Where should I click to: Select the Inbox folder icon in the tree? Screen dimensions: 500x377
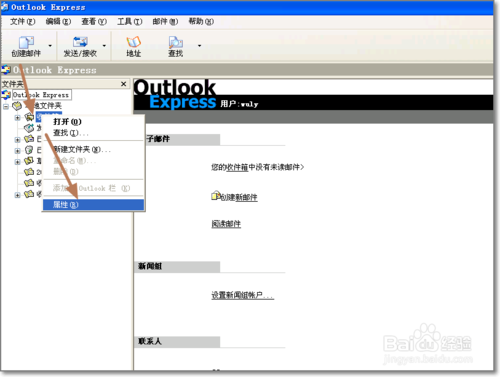click(29, 117)
